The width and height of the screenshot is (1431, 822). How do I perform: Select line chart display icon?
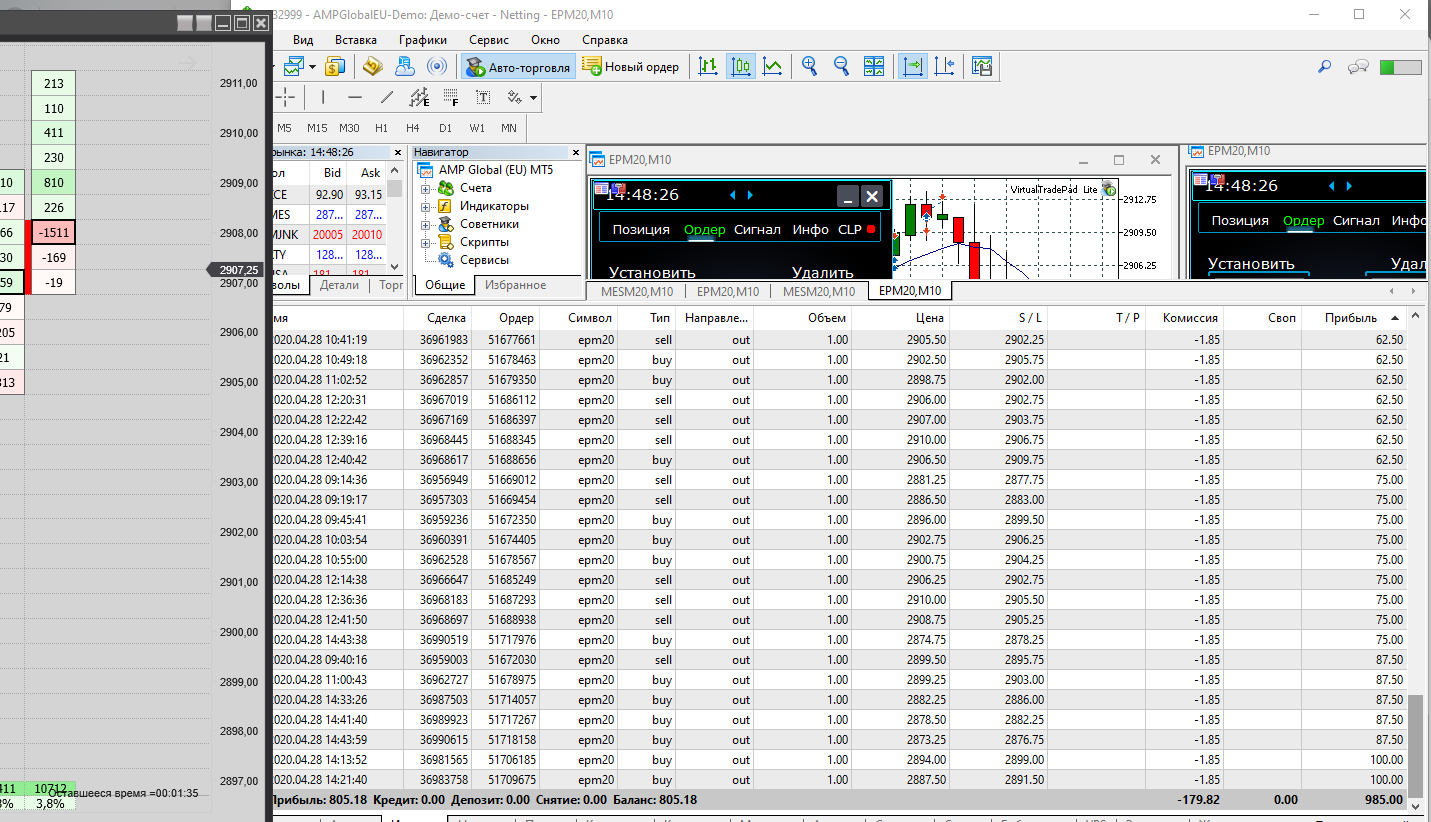pos(773,67)
